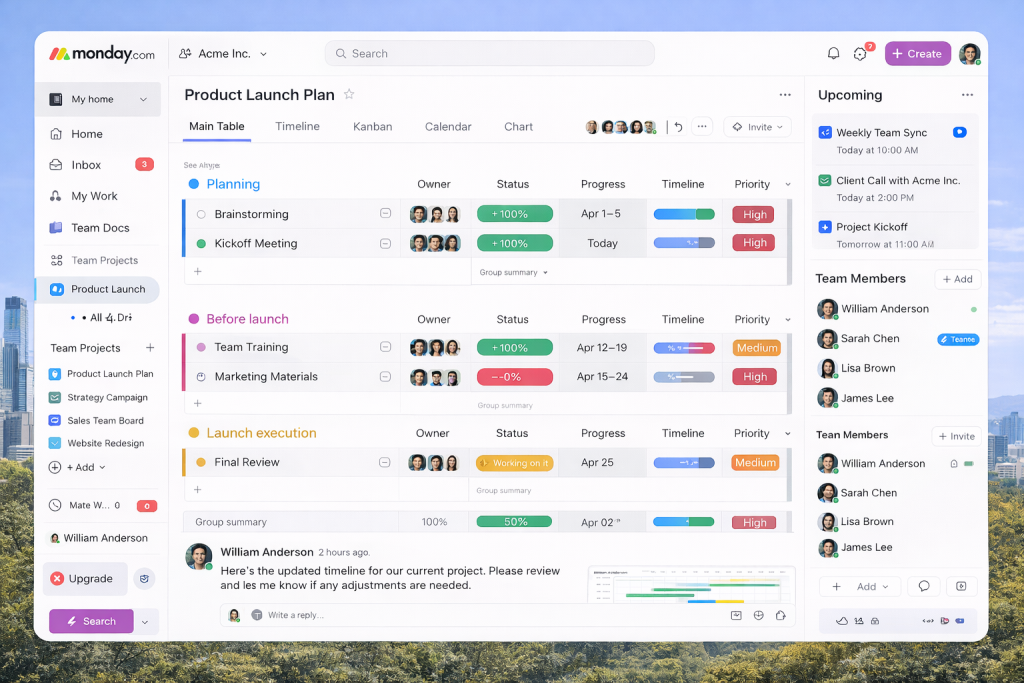The height and width of the screenshot is (683, 1024).
Task: Toggle the Brainstorming row status circle
Action: point(201,214)
